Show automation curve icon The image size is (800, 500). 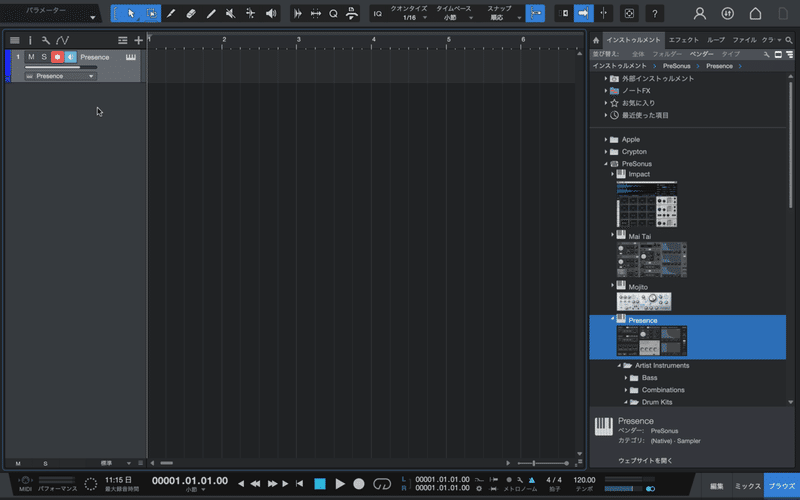tap(62, 40)
